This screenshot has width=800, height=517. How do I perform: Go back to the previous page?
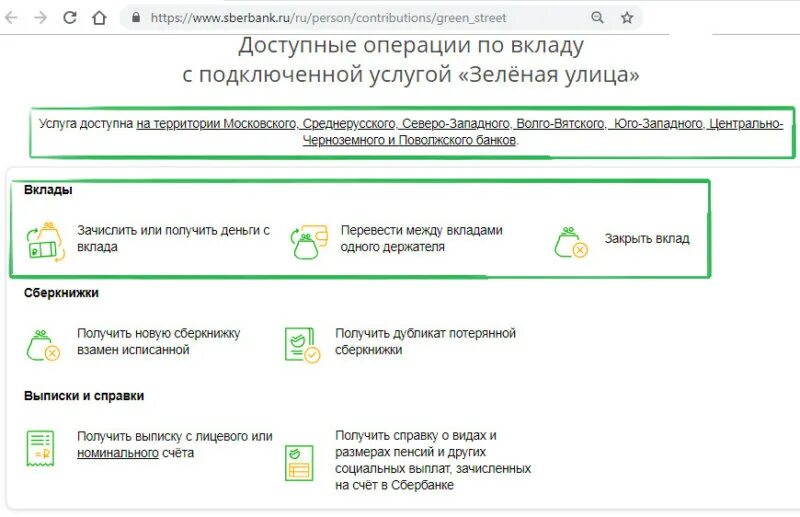(x=11, y=18)
